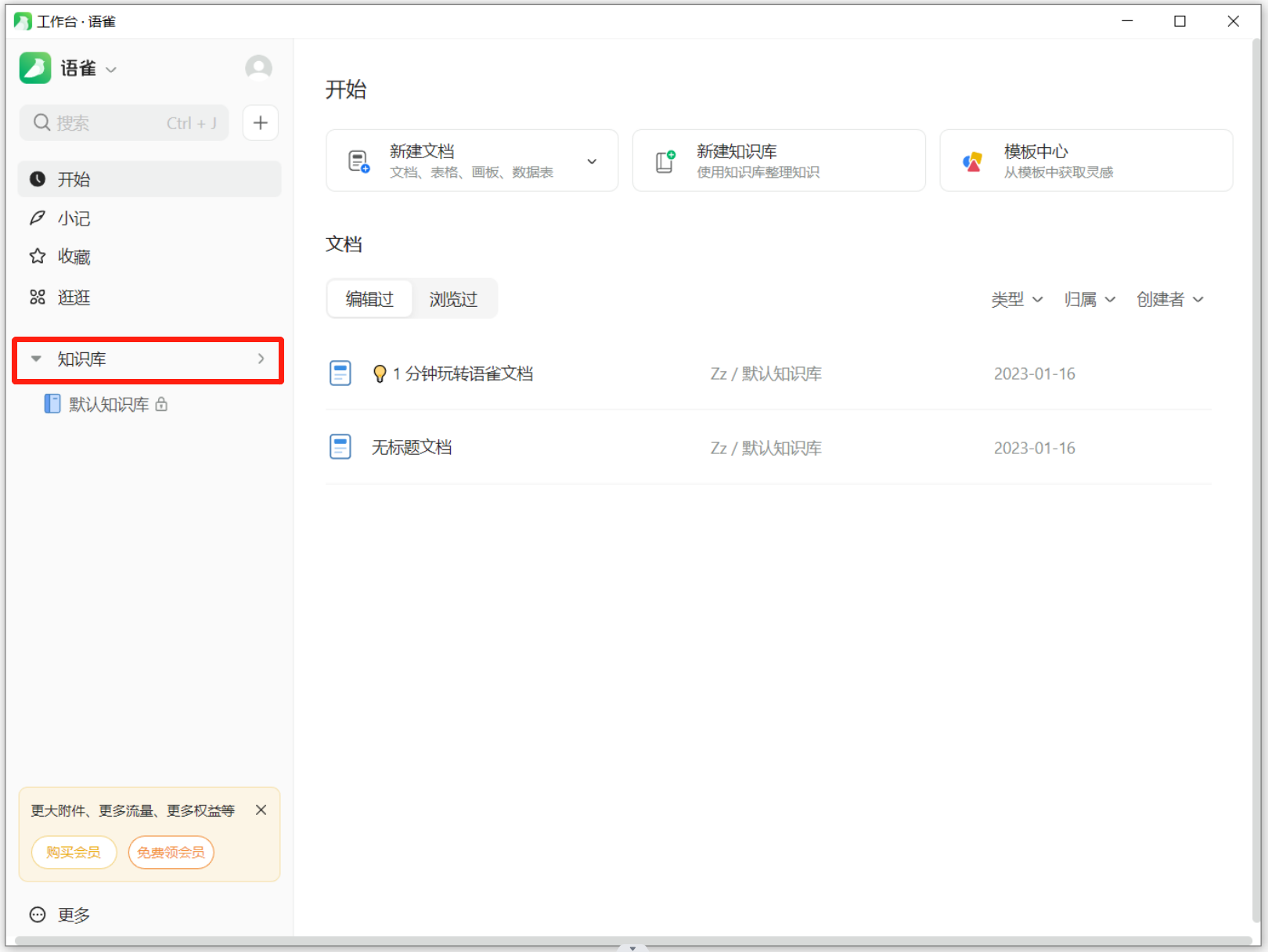Click the 新建文档 document icon
This screenshot has height=952, width=1268.
[358, 161]
